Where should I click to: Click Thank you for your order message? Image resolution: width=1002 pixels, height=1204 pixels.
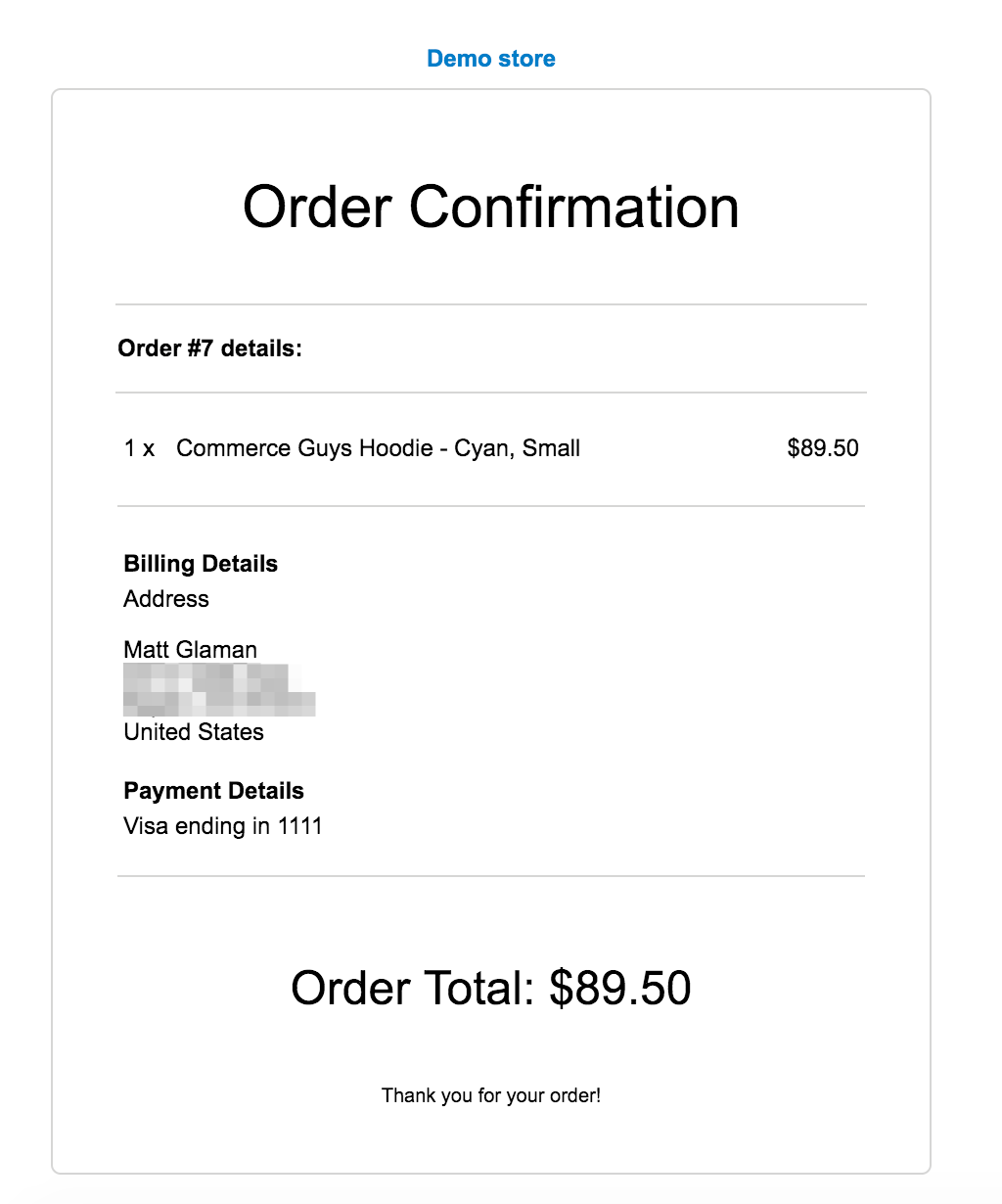491,1095
